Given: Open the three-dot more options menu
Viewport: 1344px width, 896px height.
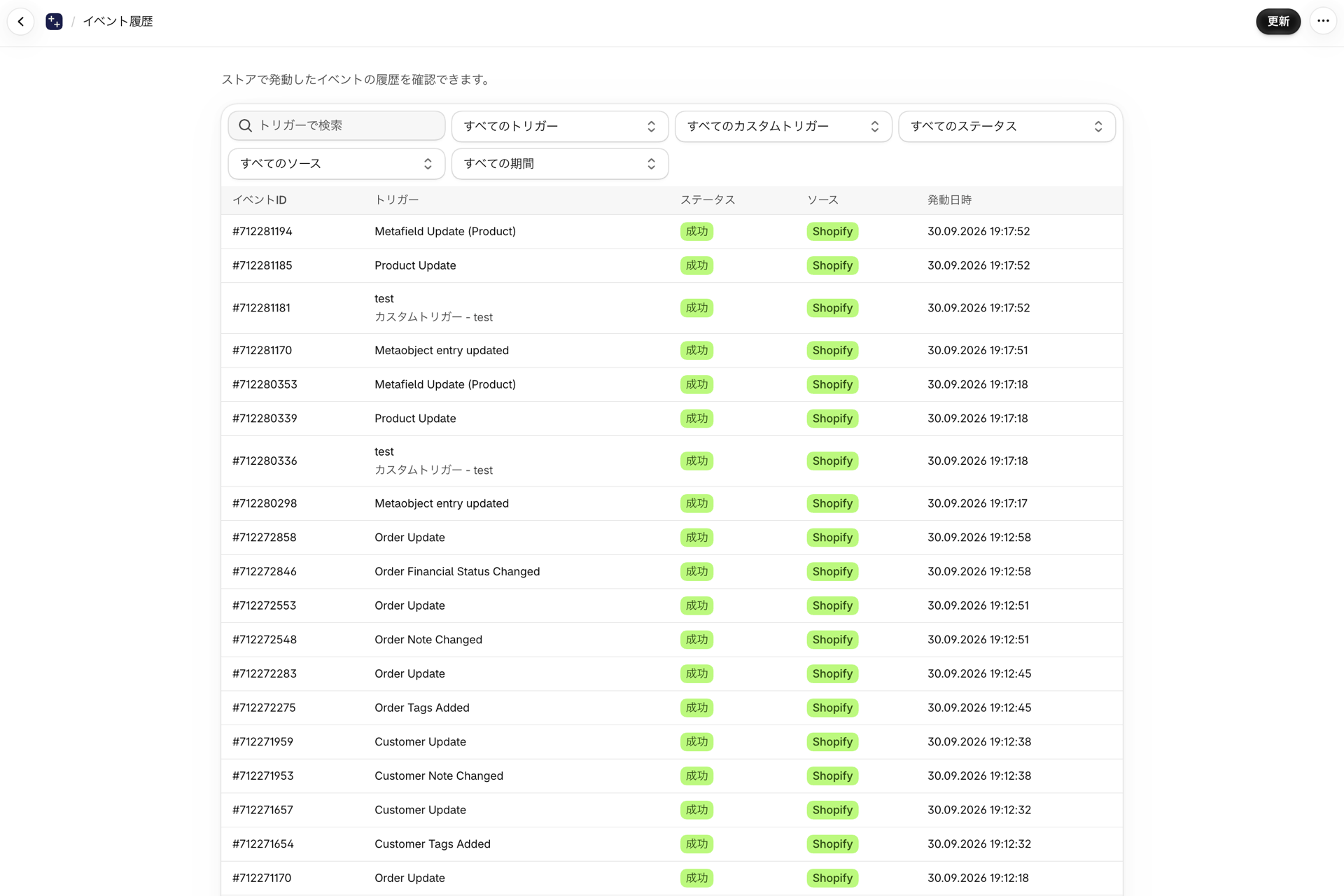Looking at the screenshot, I should point(1323,21).
